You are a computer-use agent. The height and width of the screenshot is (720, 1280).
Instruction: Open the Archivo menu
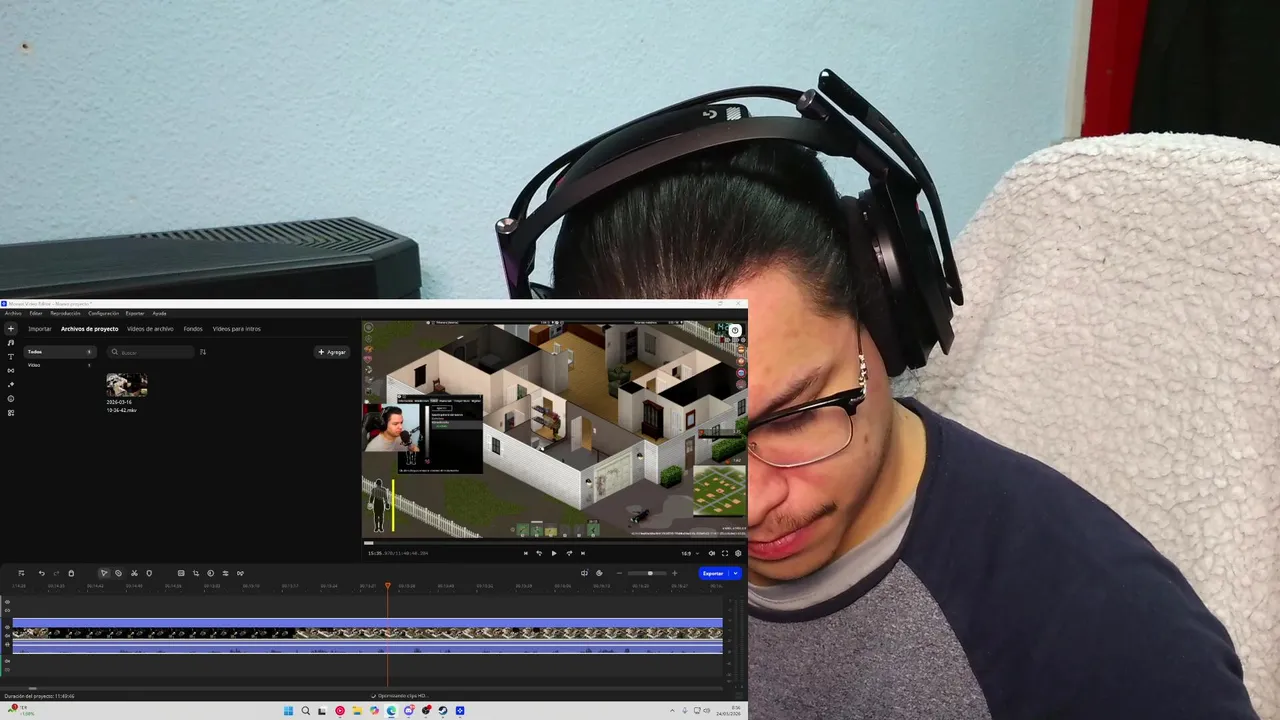coord(12,313)
